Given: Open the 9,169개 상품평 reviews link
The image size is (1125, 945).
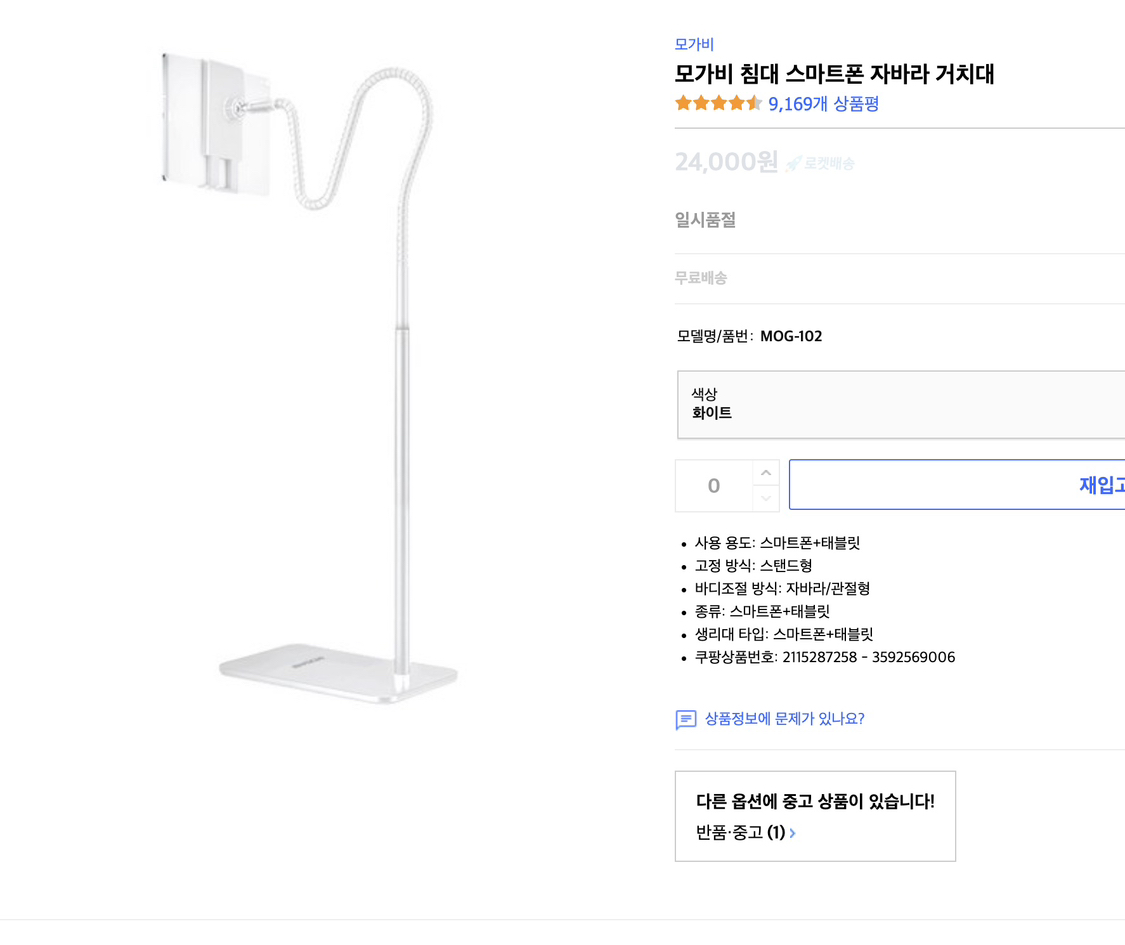Looking at the screenshot, I should [823, 103].
